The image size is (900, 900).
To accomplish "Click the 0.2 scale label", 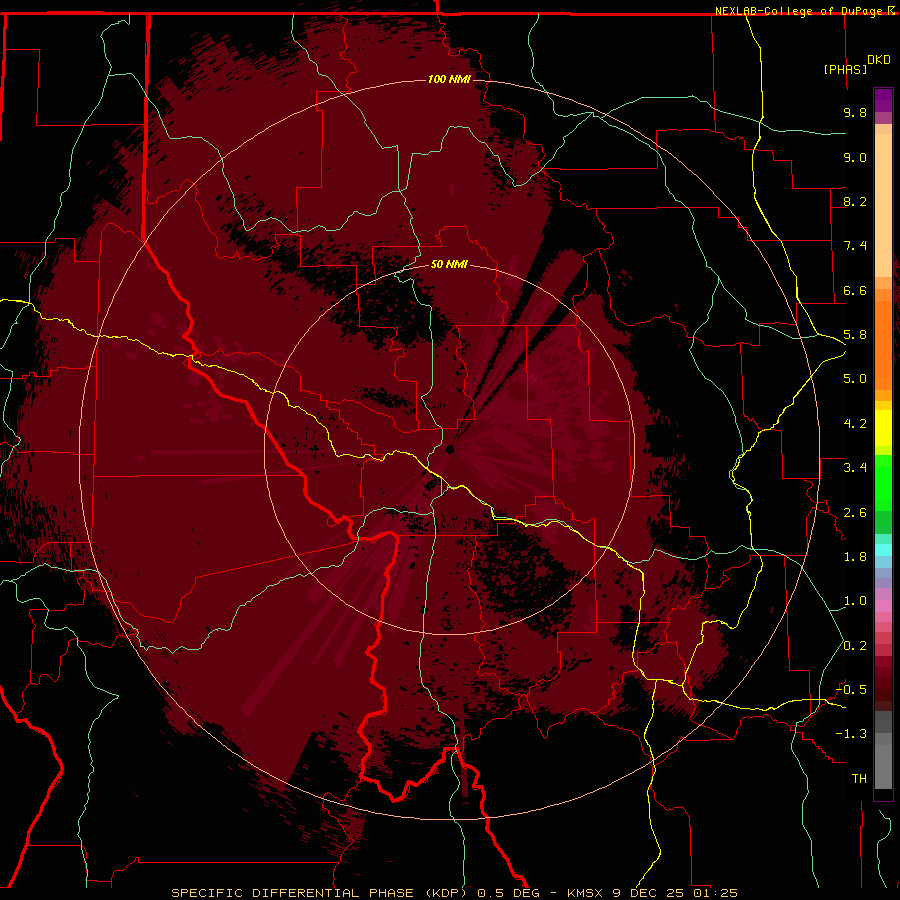I will [x=855, y=646].
